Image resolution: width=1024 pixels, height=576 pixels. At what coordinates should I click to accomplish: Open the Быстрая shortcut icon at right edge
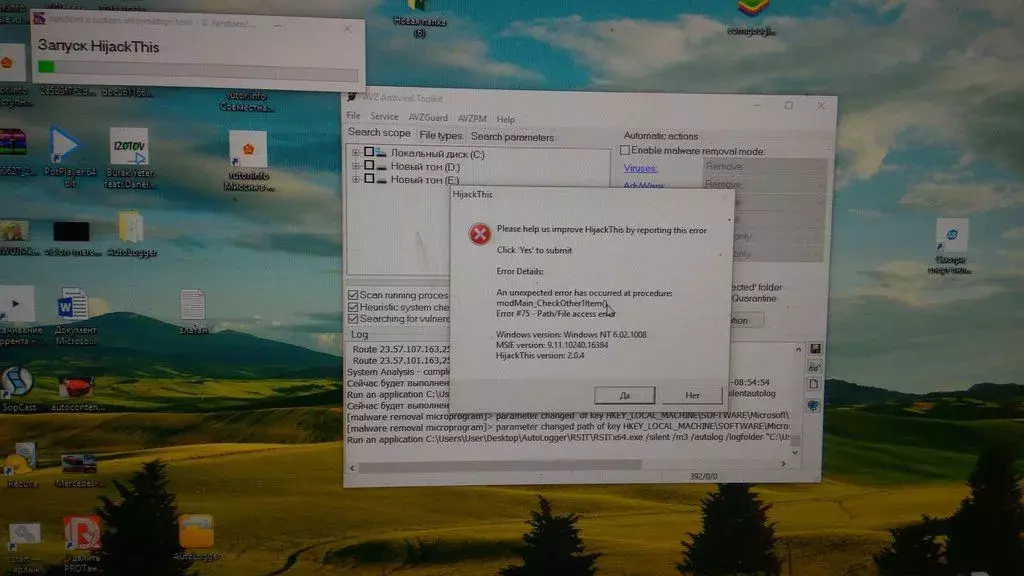[x=952, y=235]
